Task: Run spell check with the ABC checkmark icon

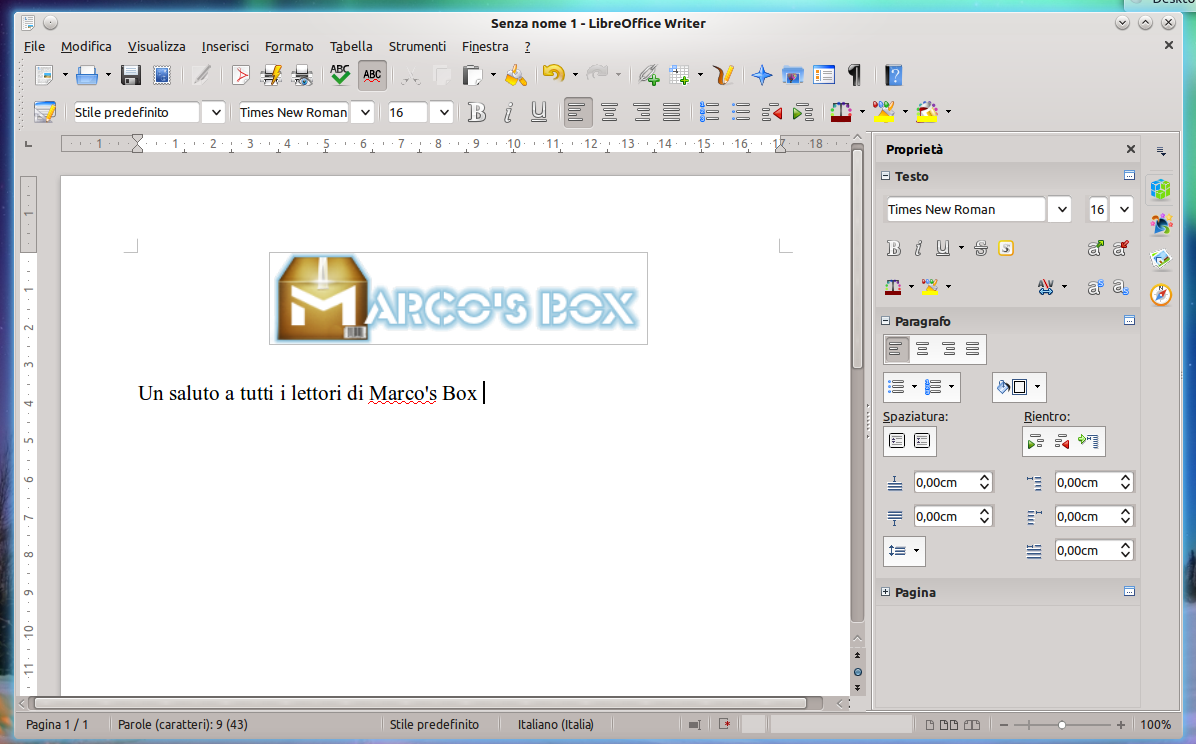Action: tap(339, 75)
